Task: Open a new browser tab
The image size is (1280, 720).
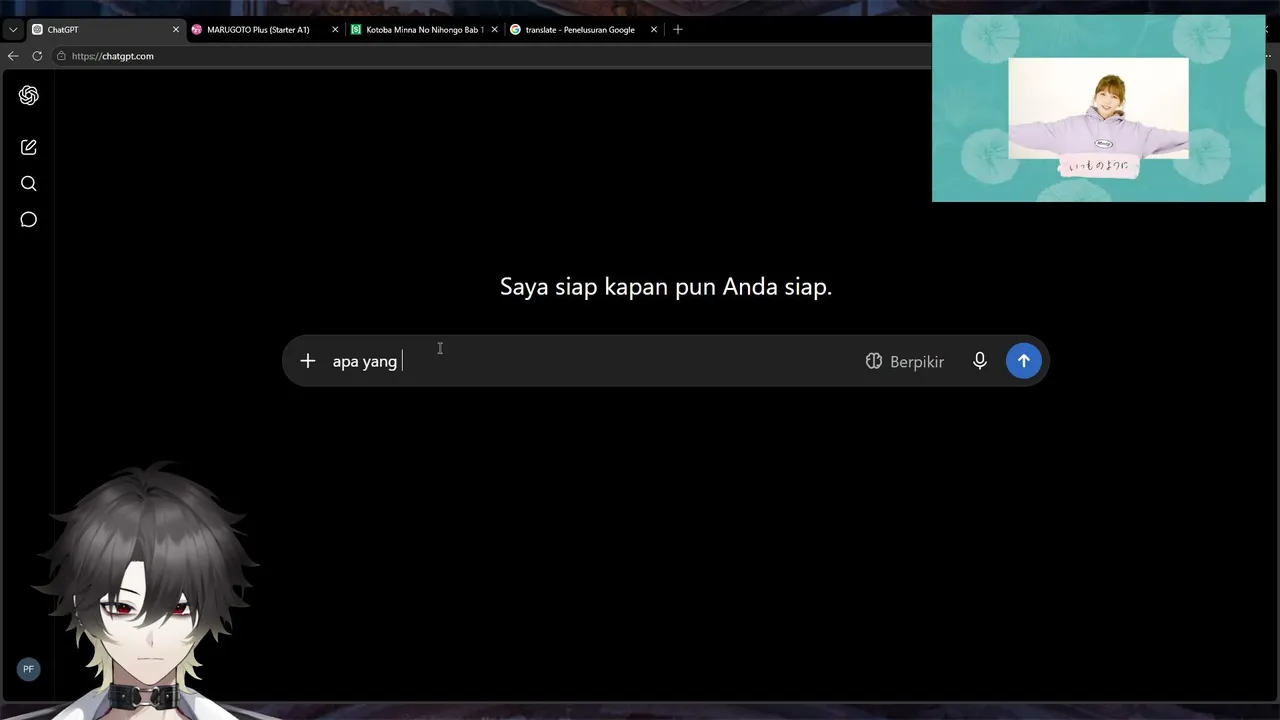Action: (678, 30)
